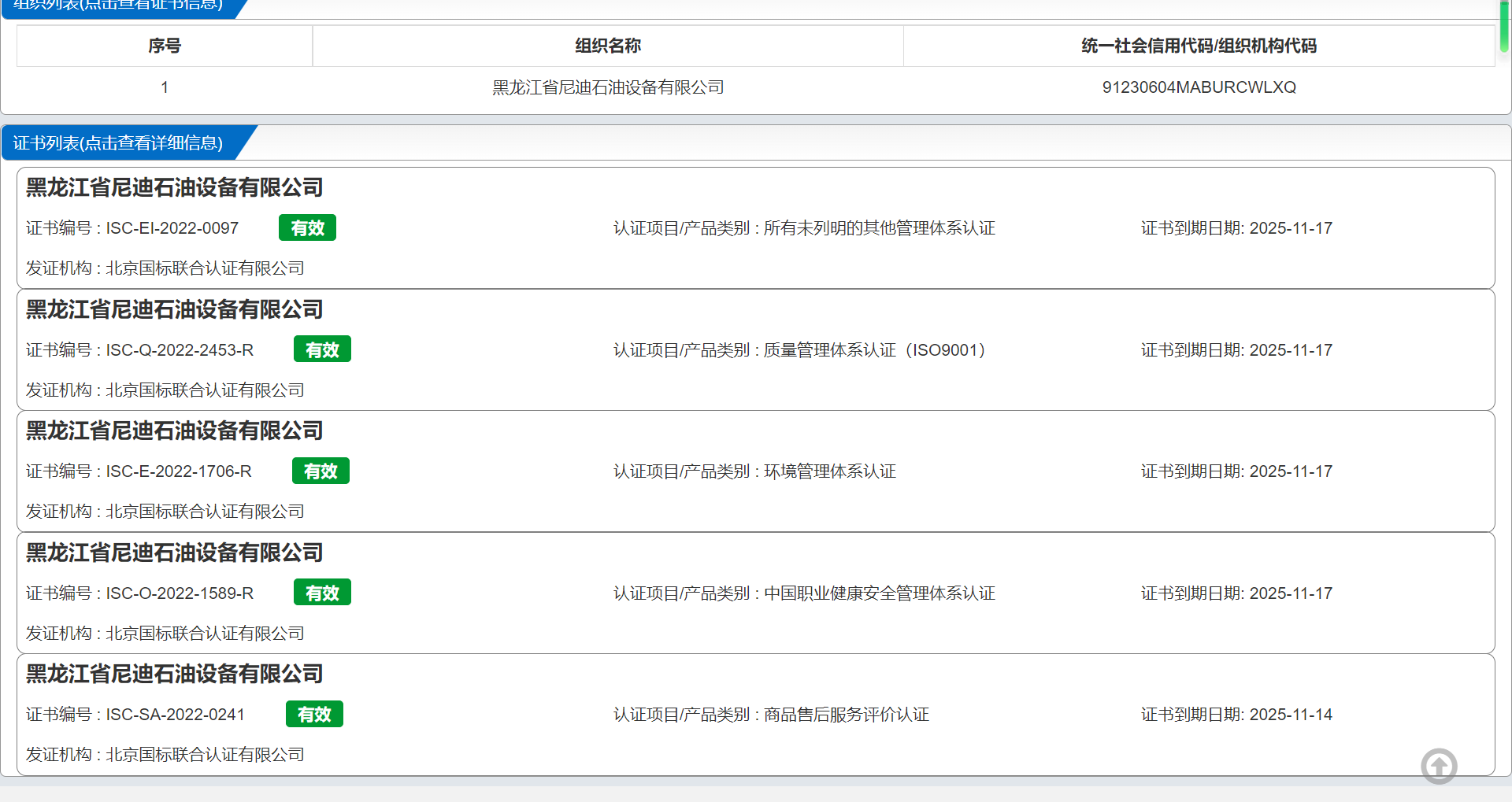This screenshot has width=1512, height=802.
Task: Click expiry date of ISC-EI-2022-0097 certificate
Action: pos(1291,228)
